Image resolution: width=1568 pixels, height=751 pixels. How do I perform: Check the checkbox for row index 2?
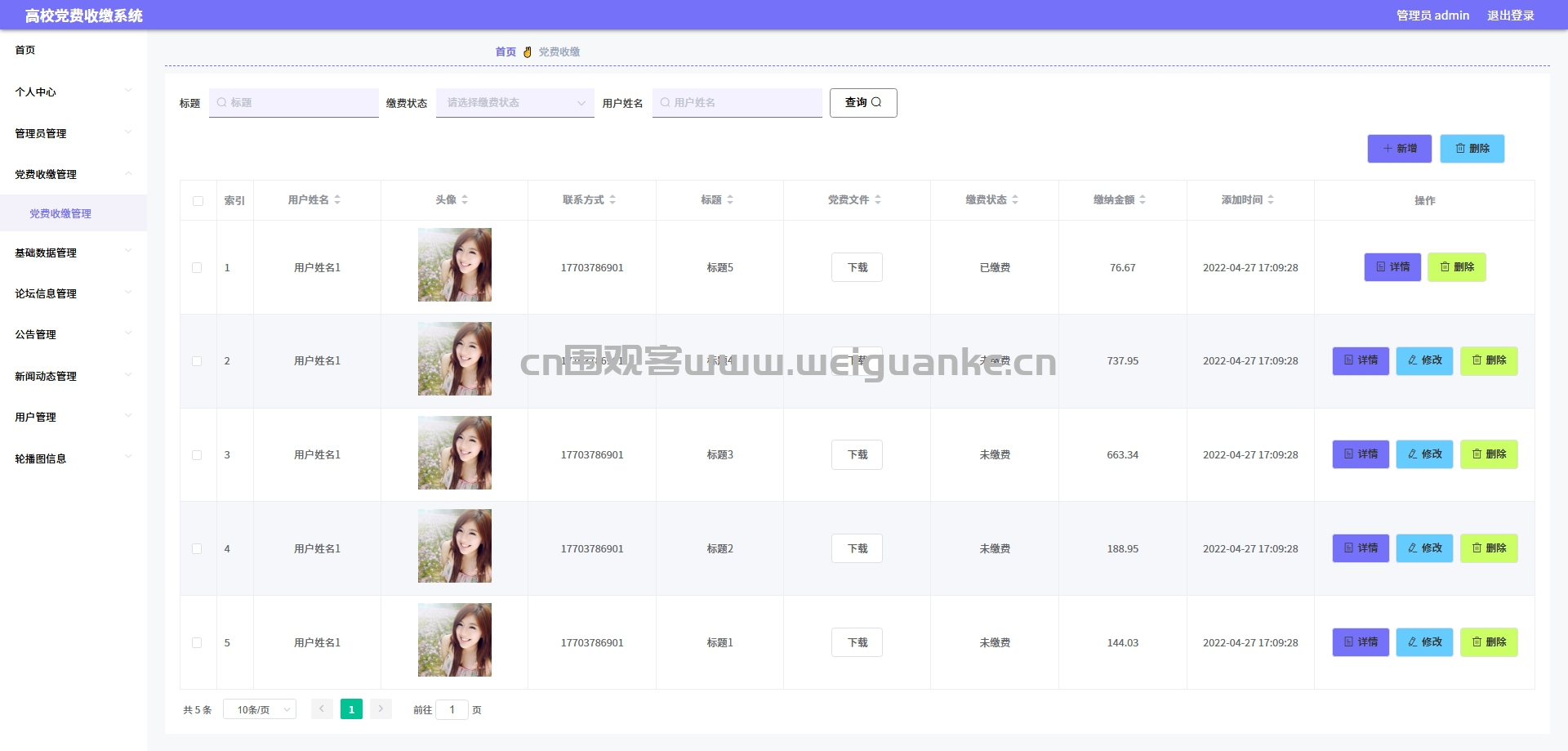click(197, 360)
